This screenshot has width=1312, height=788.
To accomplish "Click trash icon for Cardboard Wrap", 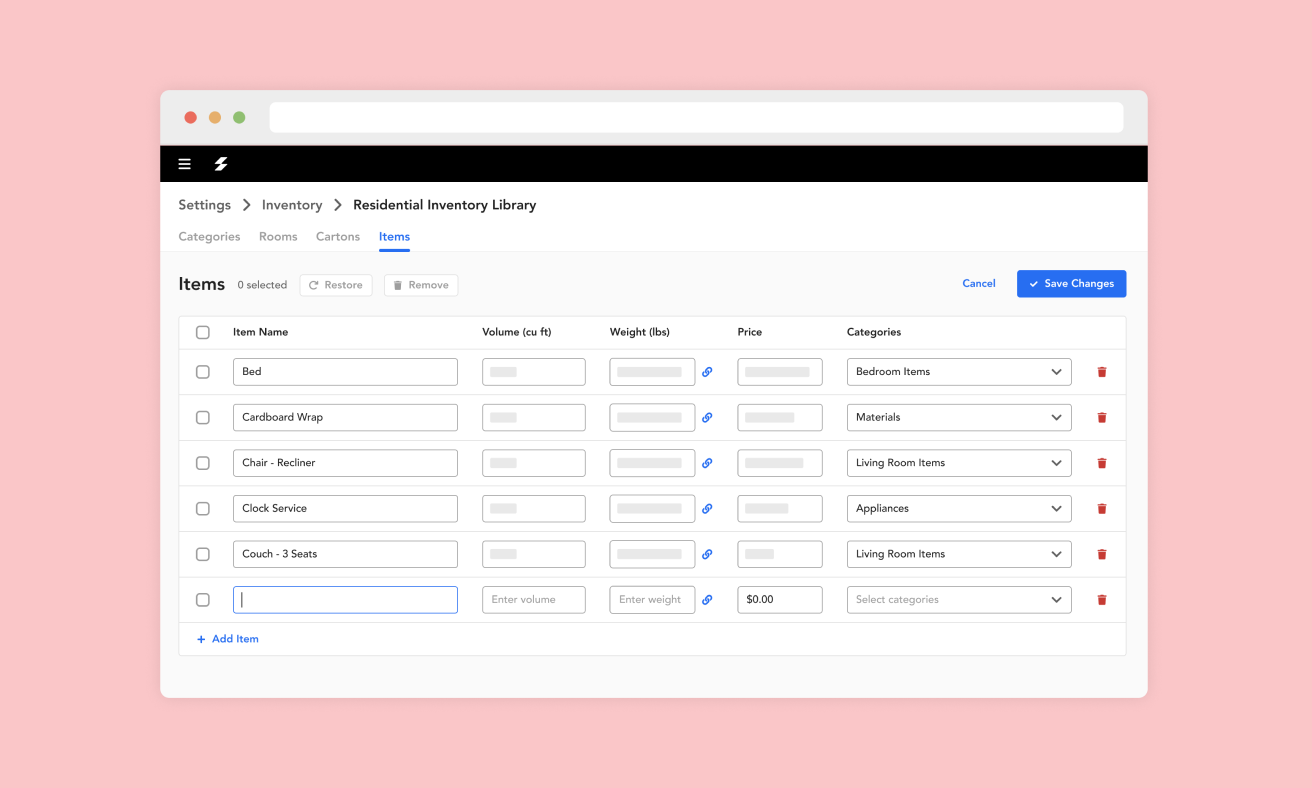I will click(x=1102, y=418).
